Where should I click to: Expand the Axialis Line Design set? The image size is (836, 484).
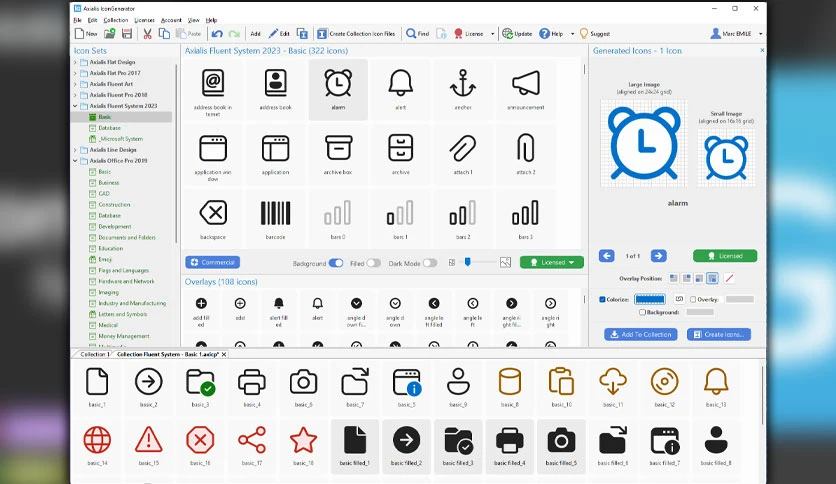tap(75, 150)
